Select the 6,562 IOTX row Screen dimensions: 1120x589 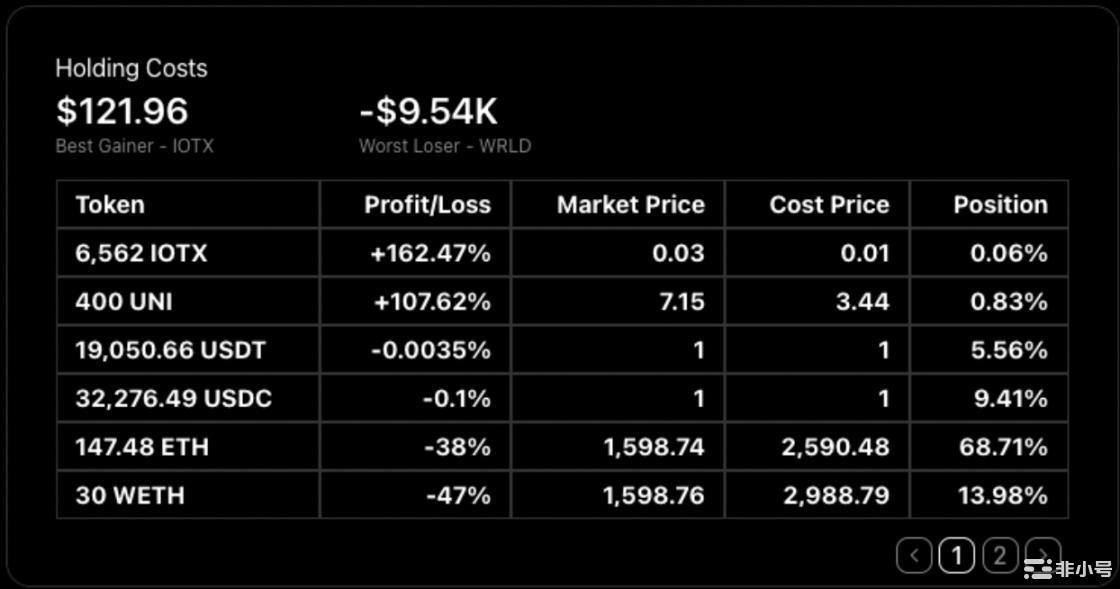pos(141,253)
